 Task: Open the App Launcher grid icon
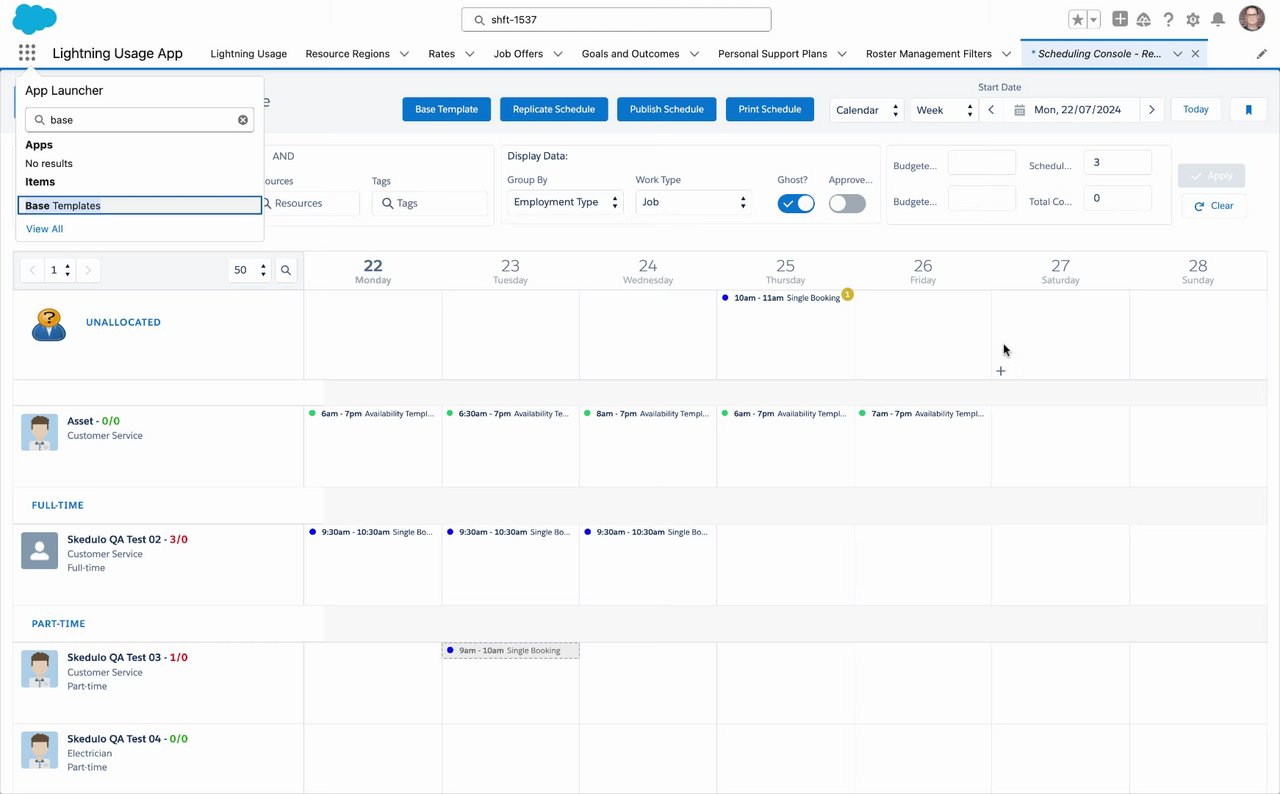click(x=27, y=53)
